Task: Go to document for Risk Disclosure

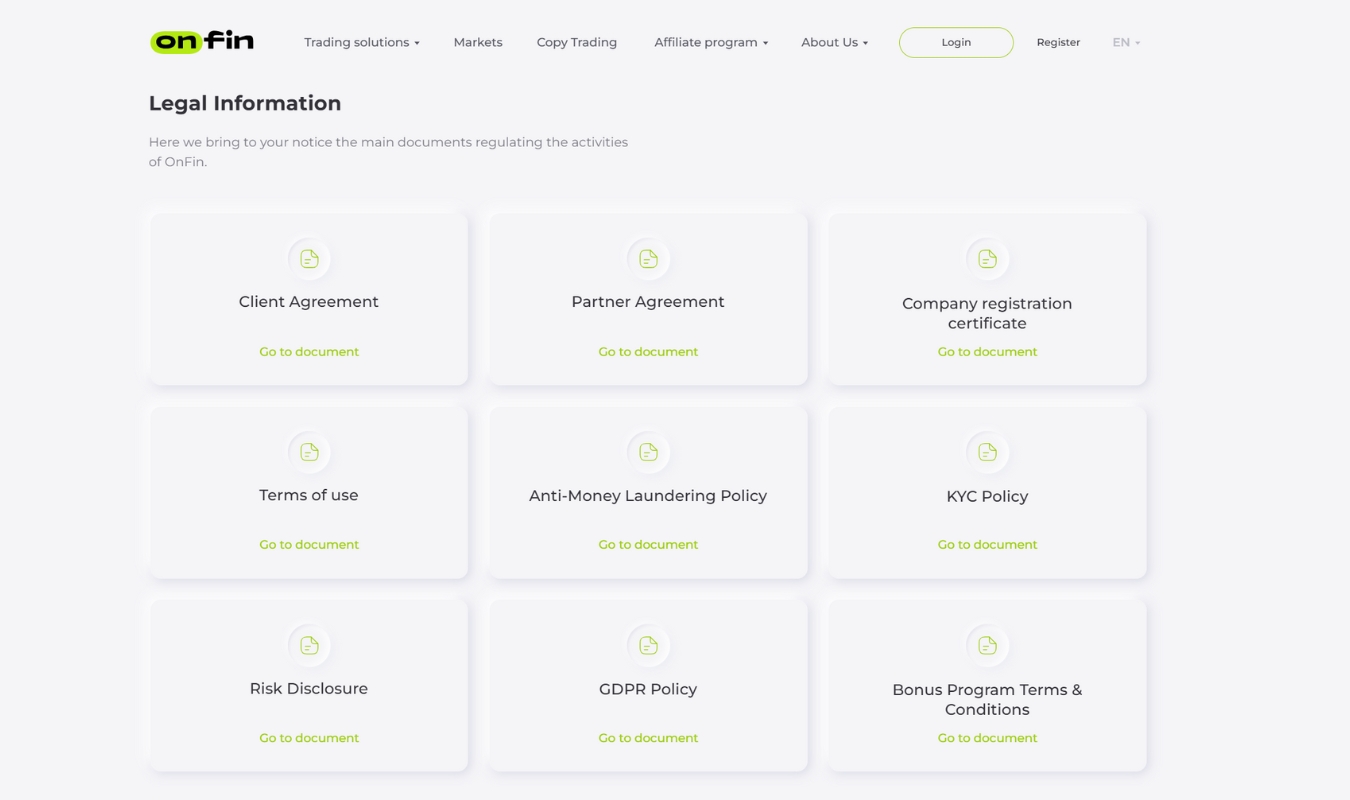Action: pyautogui.click(x=309, y=738)
